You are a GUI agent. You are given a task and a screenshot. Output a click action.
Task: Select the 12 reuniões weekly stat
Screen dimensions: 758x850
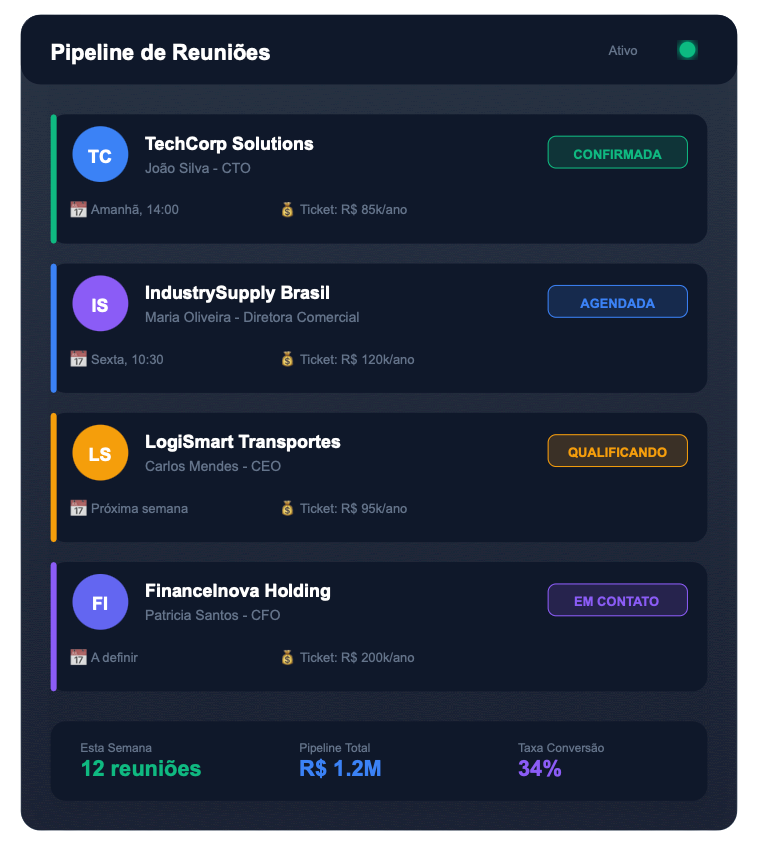tap(141, 768)
